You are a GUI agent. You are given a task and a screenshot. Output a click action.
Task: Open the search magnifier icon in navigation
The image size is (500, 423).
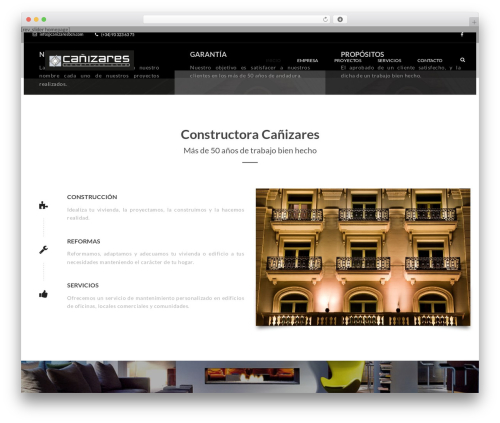point(462,60)
